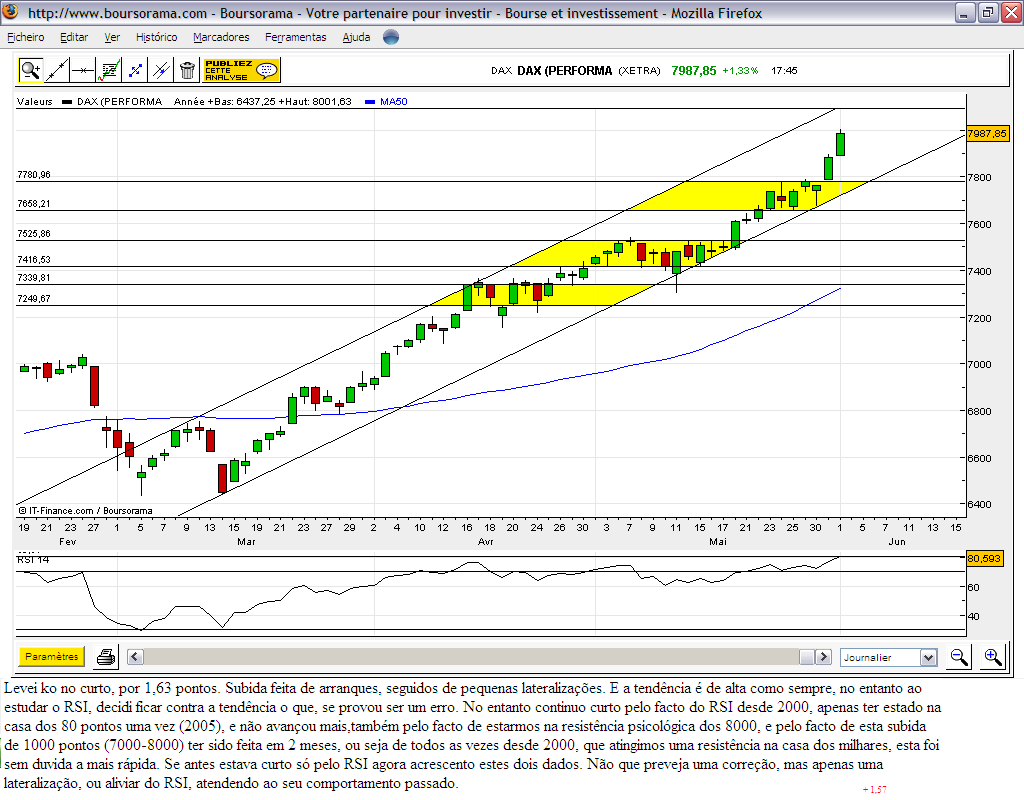Click the 7780,96 resistance level label
1024x800 pixels.
click(33, 174)
